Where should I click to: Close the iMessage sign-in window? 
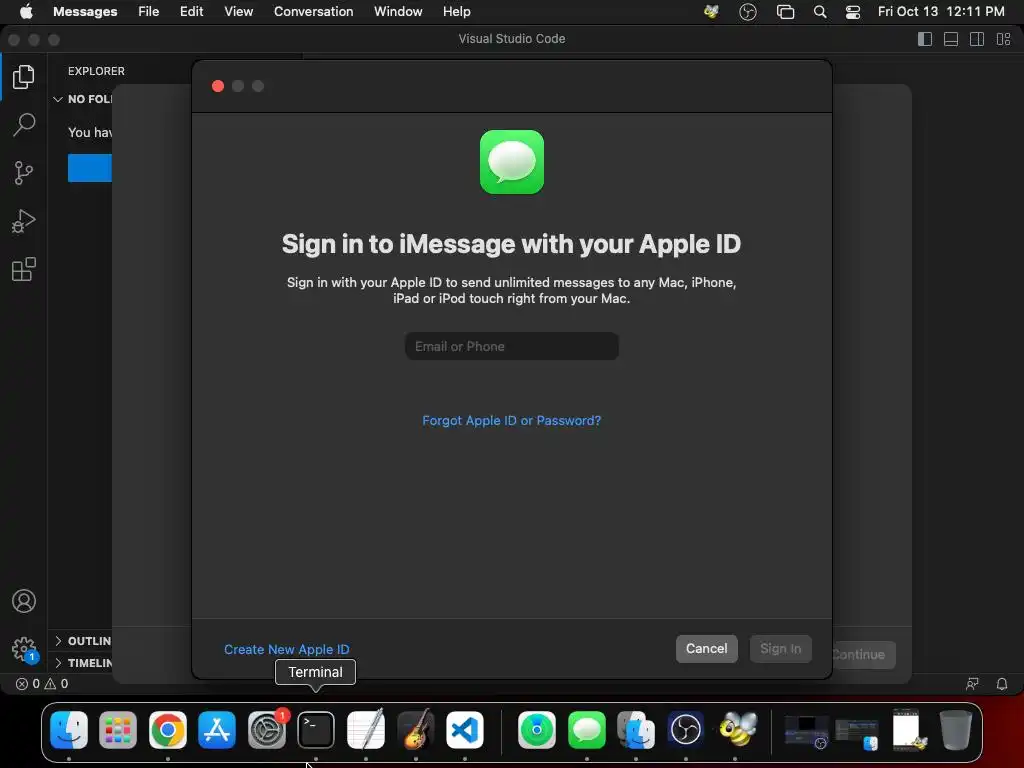click(218, 86)
